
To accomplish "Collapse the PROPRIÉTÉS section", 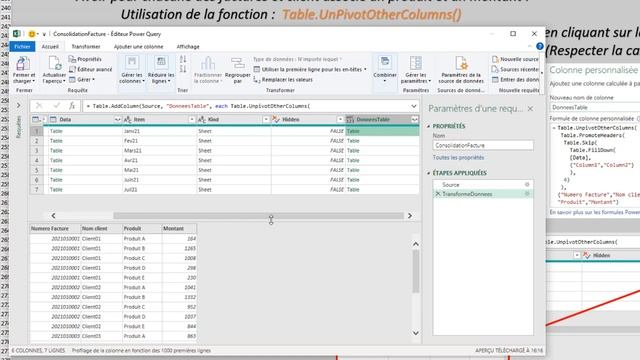I will [429, 127].
